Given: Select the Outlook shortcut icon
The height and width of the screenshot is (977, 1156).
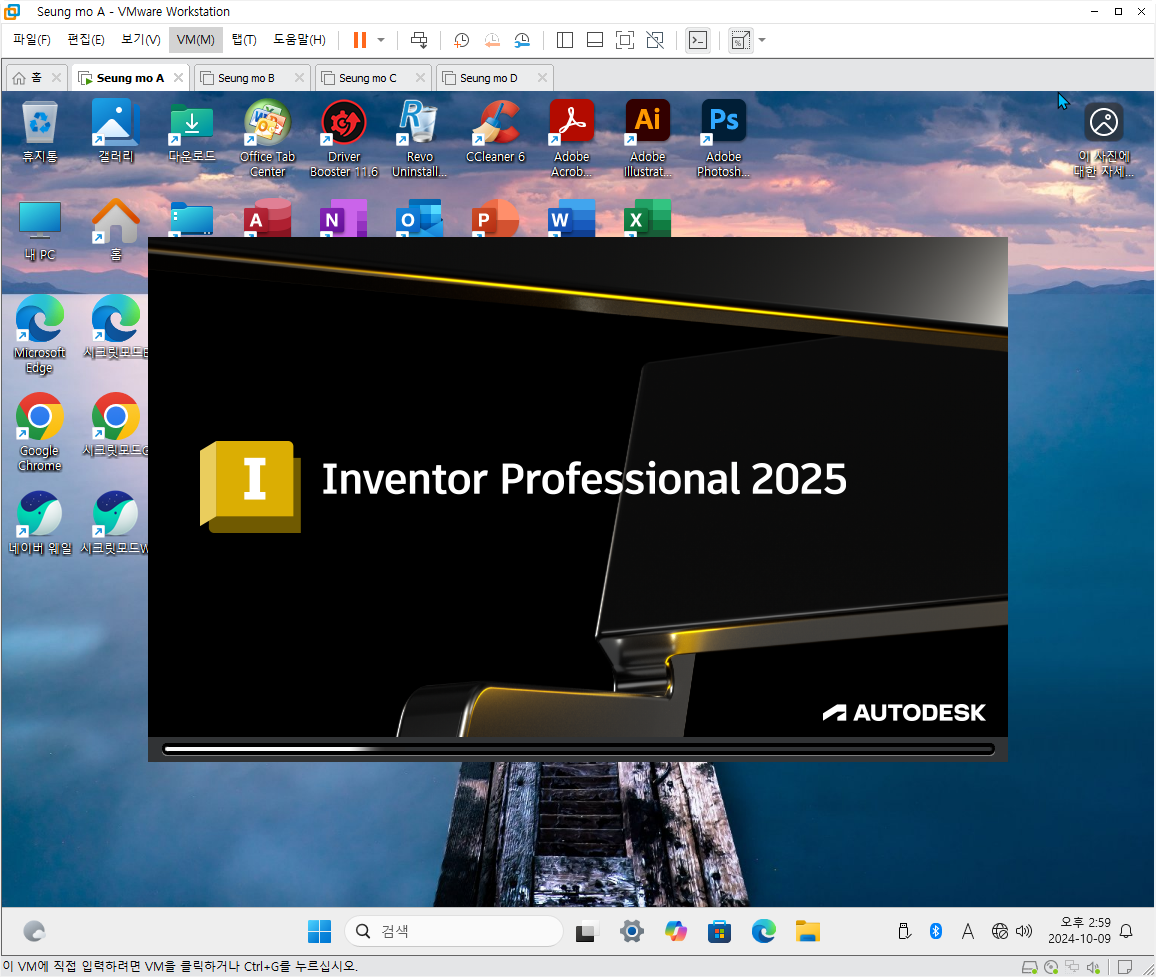Looking at the screenshot, I should coord(419,218).
